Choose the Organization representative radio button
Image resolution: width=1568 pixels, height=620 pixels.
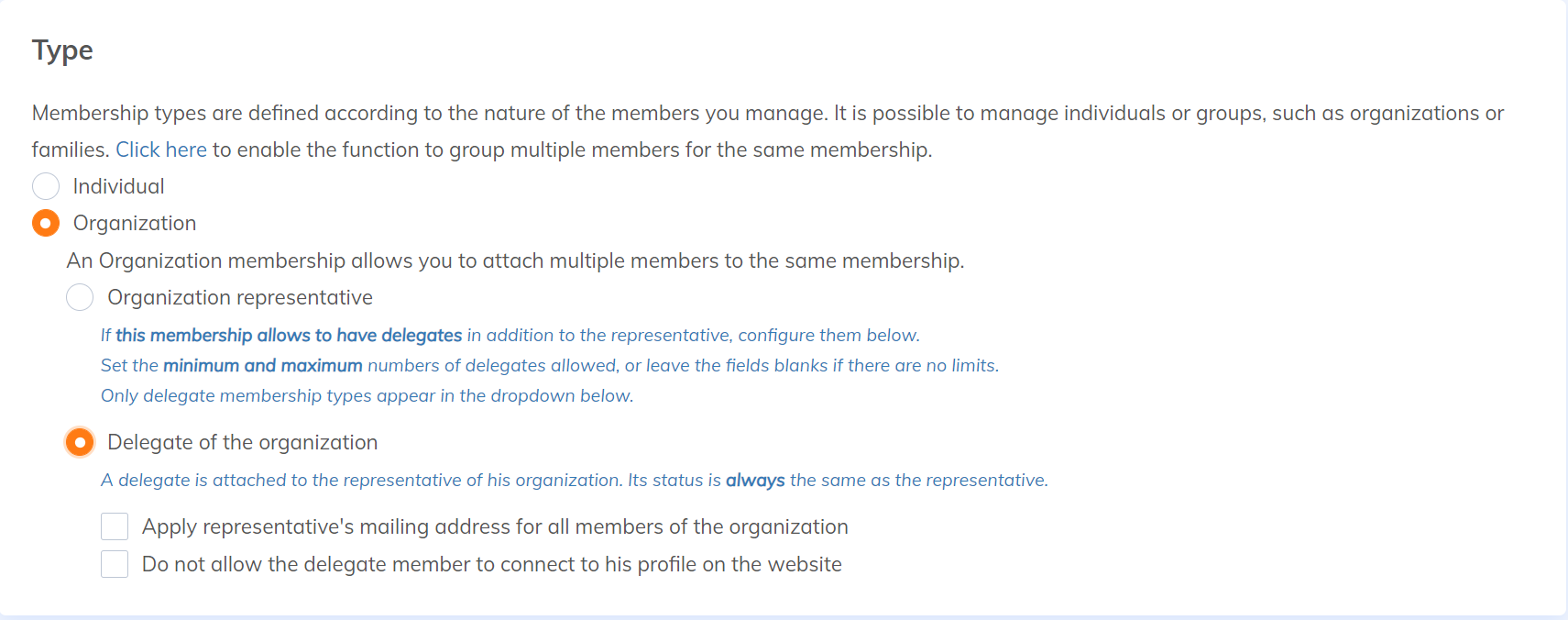point(80,297)
